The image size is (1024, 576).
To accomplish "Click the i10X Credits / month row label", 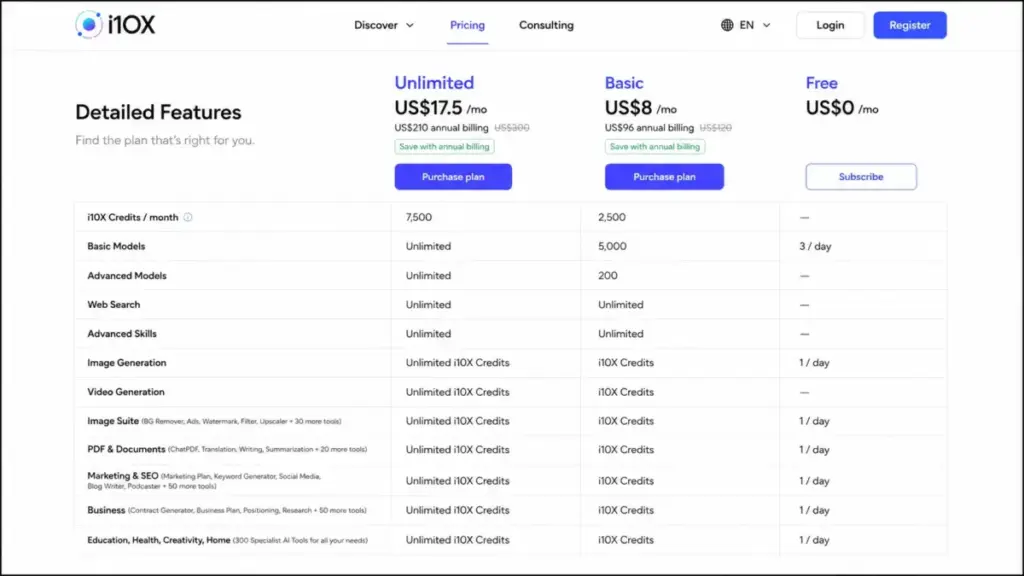I will point(133,217).
